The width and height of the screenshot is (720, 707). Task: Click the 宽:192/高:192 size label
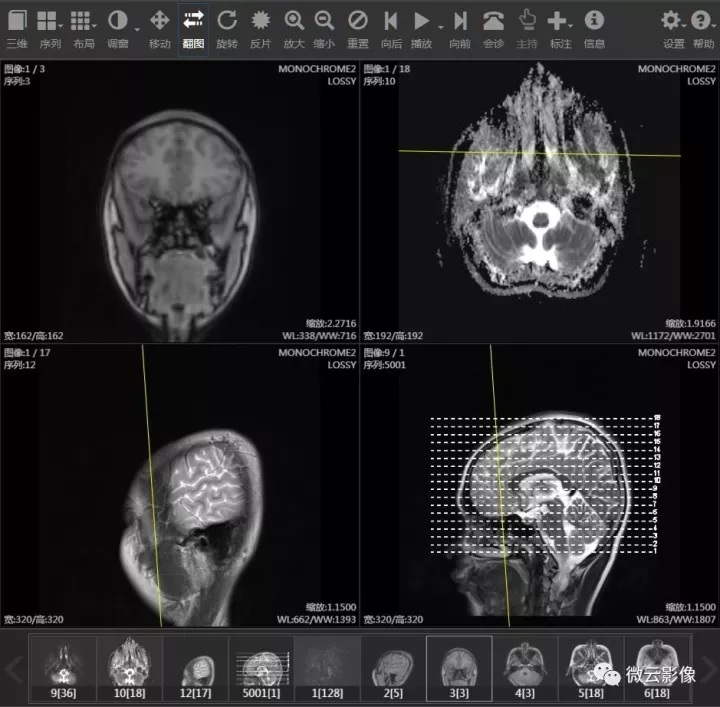point(393,336)
